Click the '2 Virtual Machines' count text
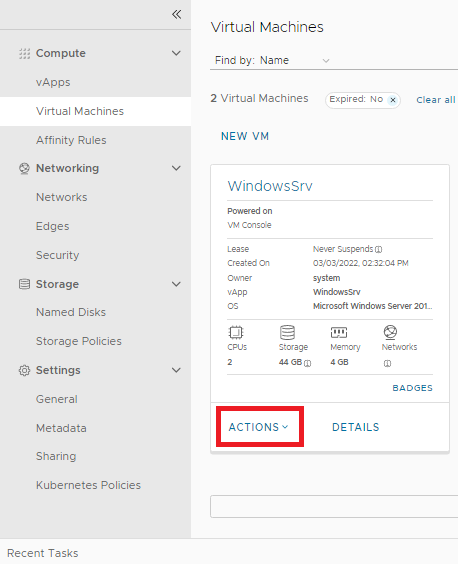 pyautogui.click(x=259, y=98)
